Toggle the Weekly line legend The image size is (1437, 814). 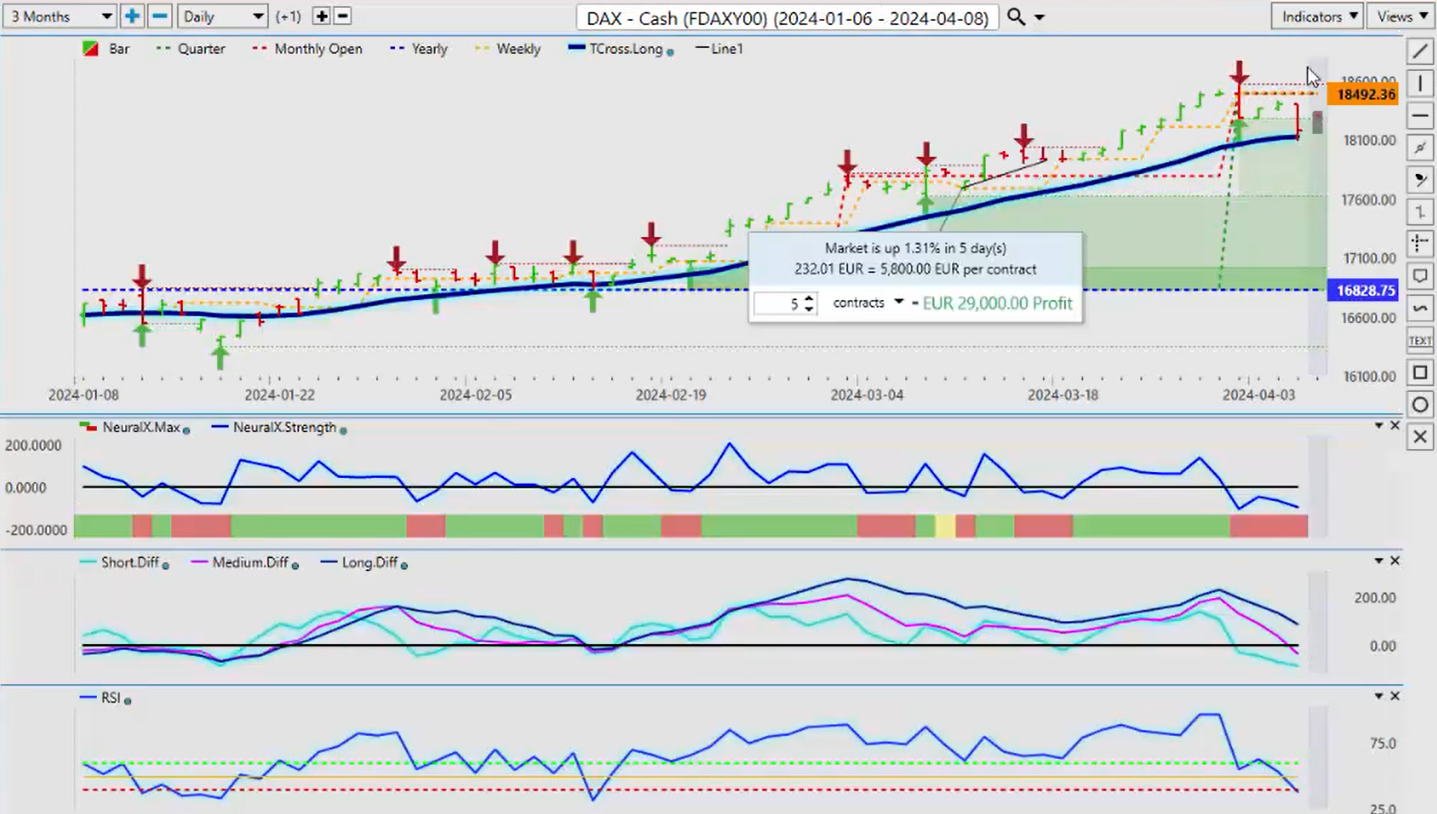pyautogui.click(x=506, y=48)
